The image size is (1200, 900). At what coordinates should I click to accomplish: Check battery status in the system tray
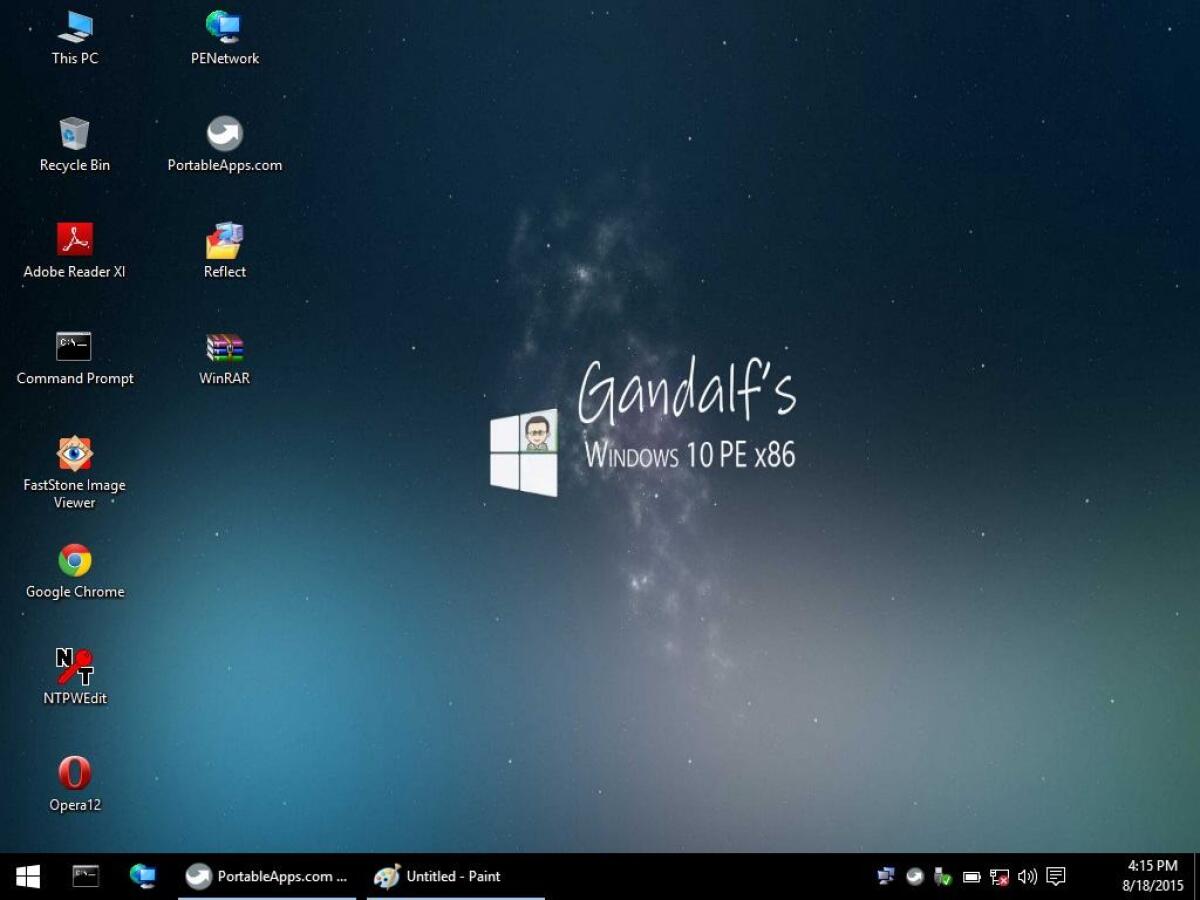coord(970,876)
